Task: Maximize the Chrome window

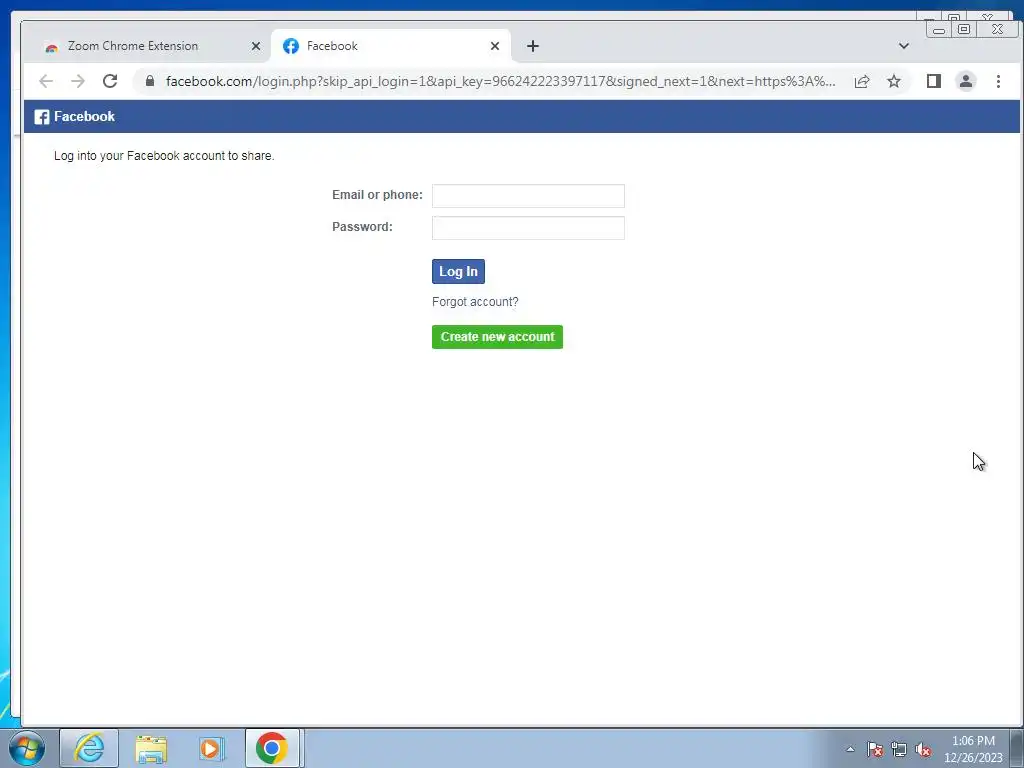Action: [964, 29]
